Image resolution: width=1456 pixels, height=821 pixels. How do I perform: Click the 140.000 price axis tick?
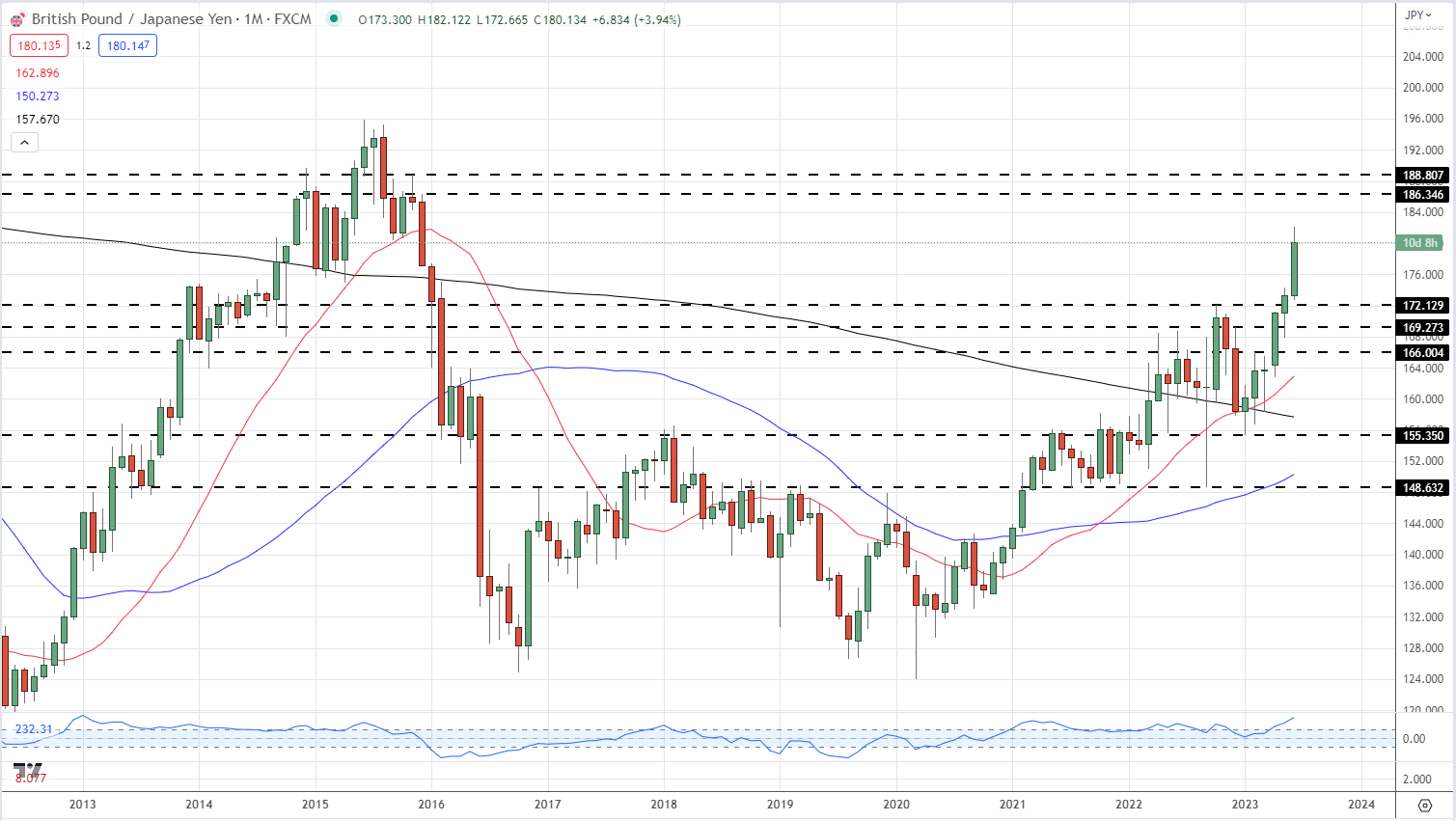coord(1423,555)
